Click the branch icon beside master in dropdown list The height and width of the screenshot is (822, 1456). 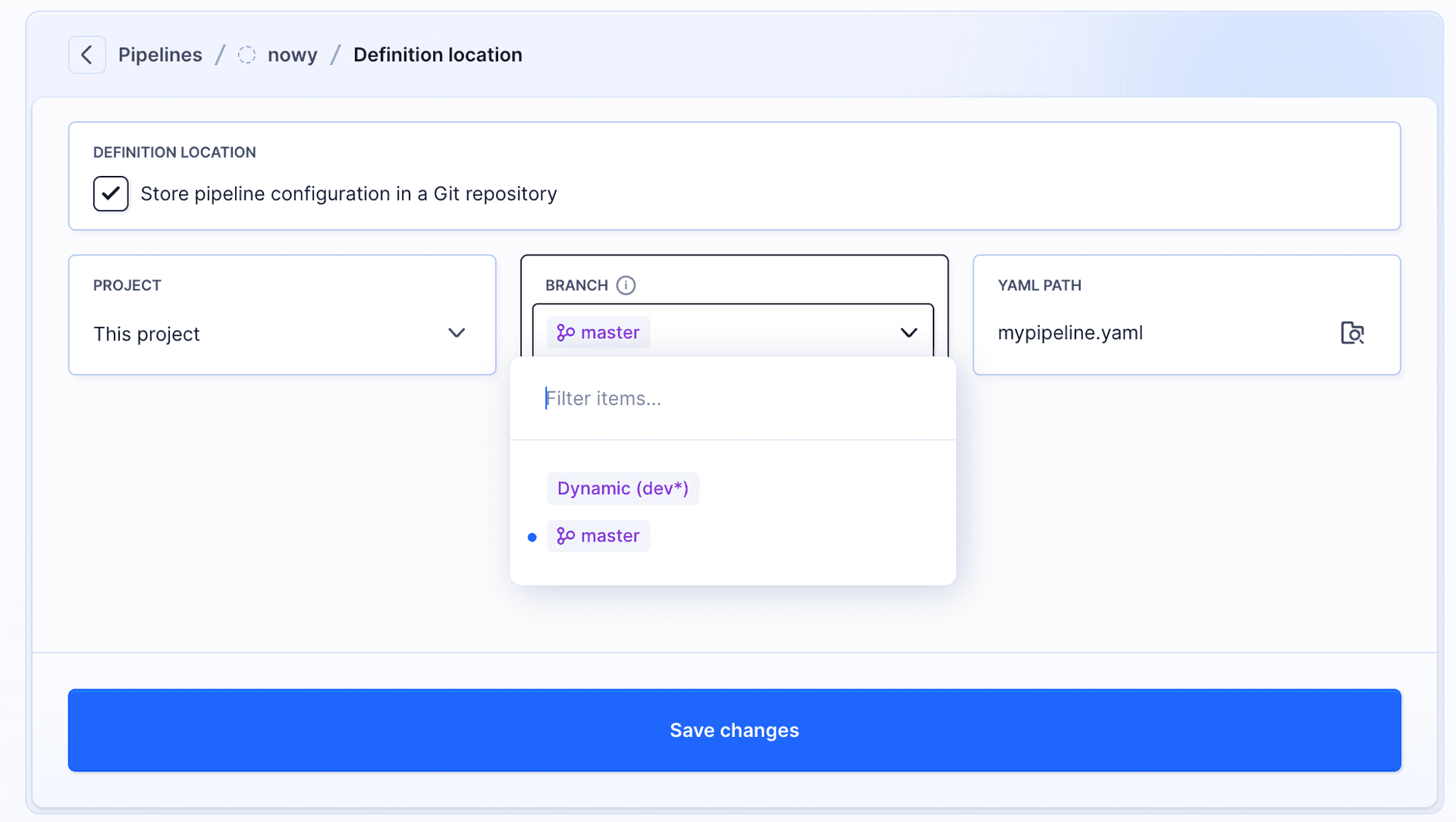tap(566, 535)
